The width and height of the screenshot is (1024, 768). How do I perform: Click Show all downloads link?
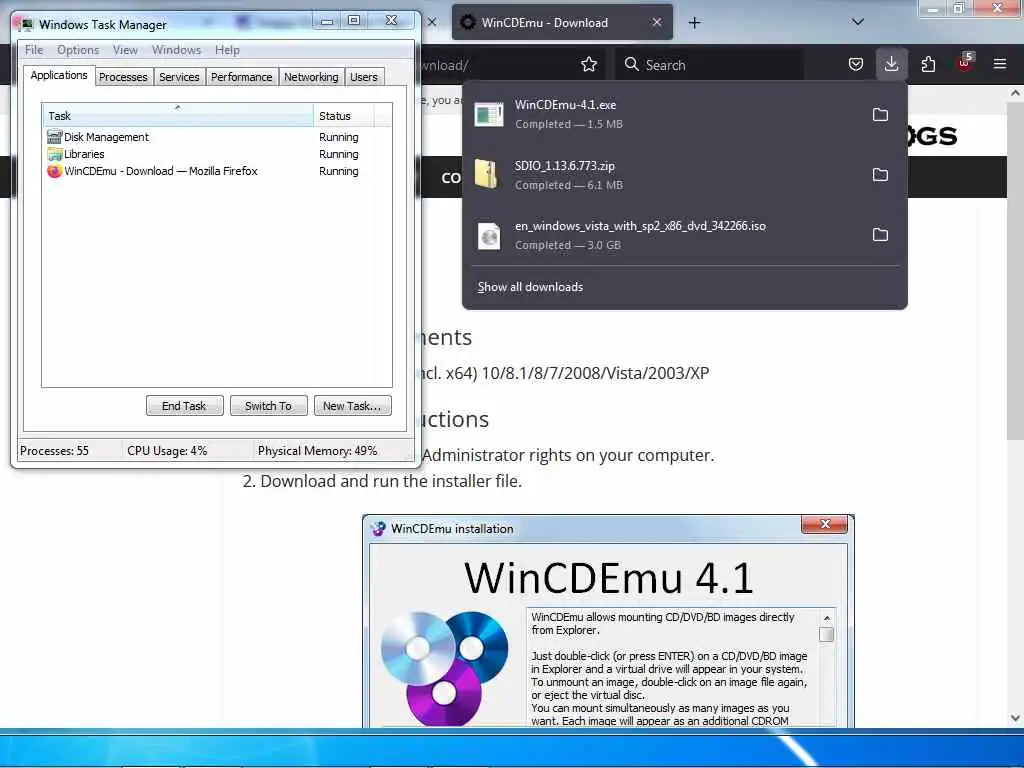(530, 287)
